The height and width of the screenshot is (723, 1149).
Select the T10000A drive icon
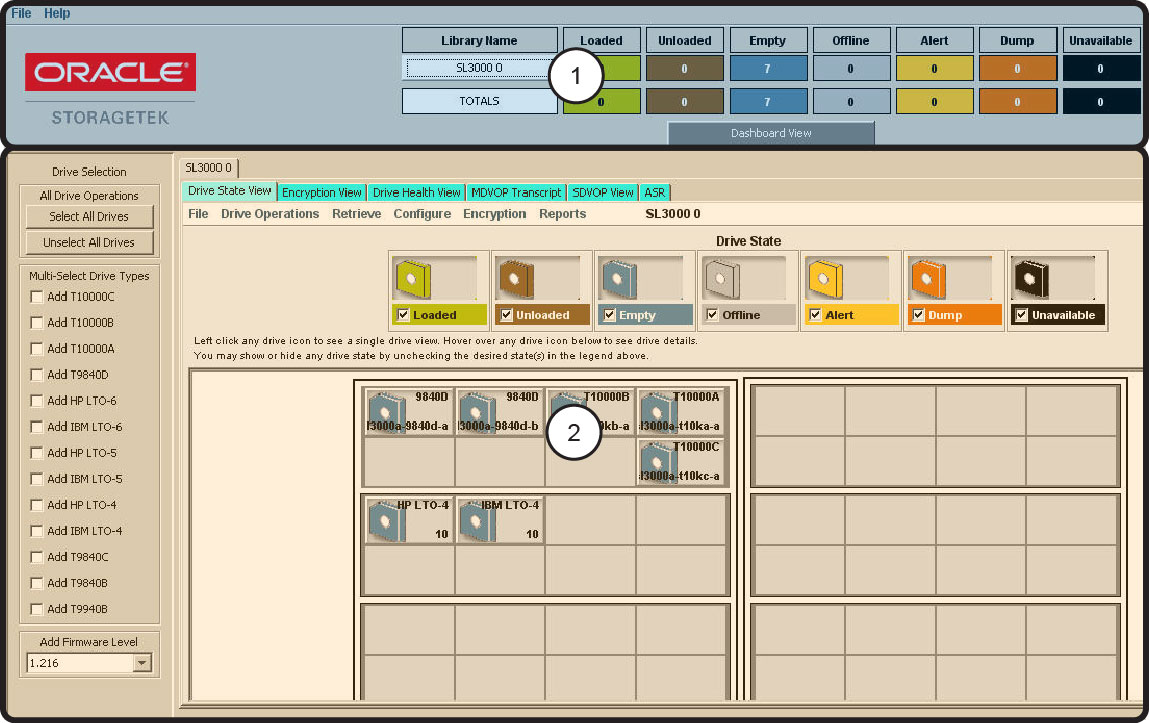(x=657, y=412)
